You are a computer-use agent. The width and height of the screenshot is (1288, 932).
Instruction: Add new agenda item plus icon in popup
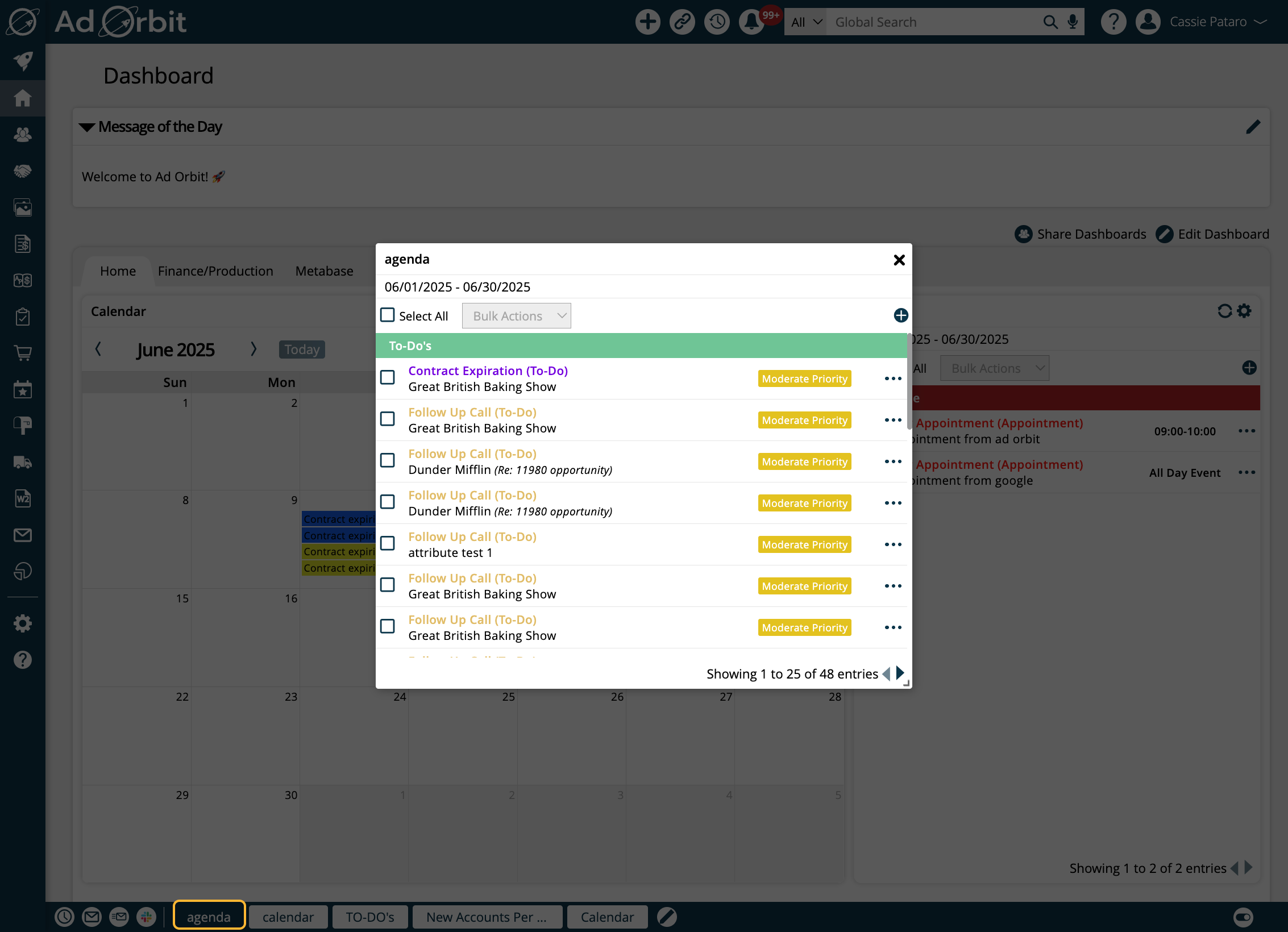coord(901,315)
